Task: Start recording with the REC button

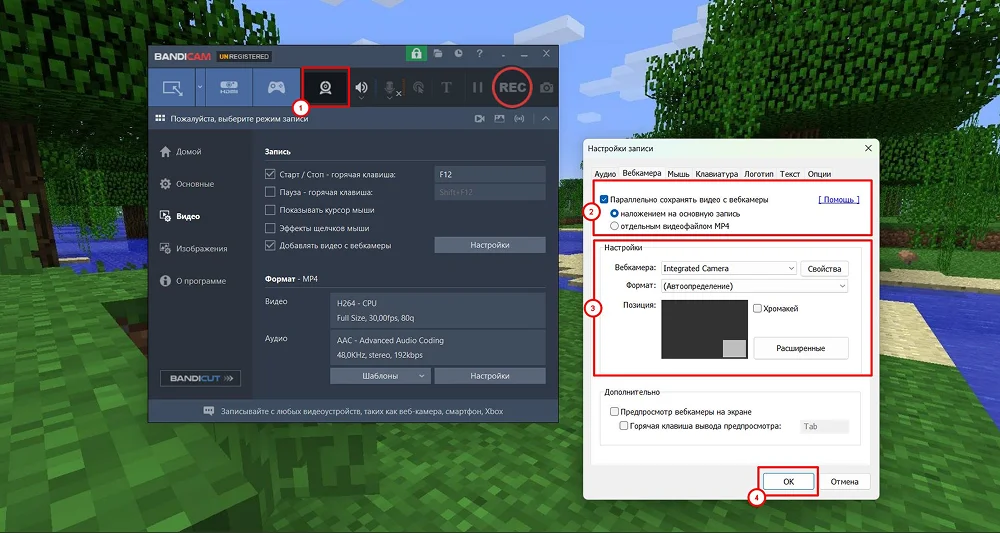Action: tap(512, 87)
